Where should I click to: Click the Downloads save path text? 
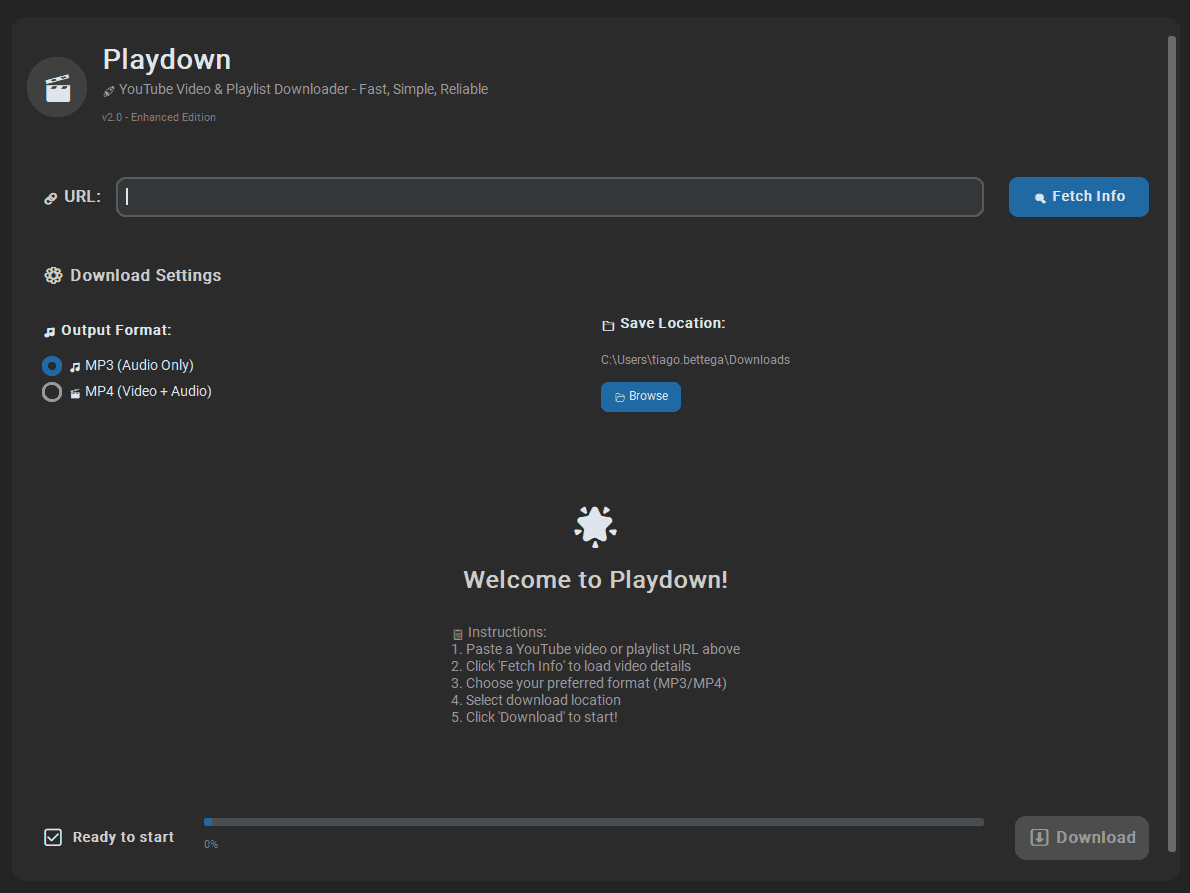pyautogui.click(x=695, y=360)
